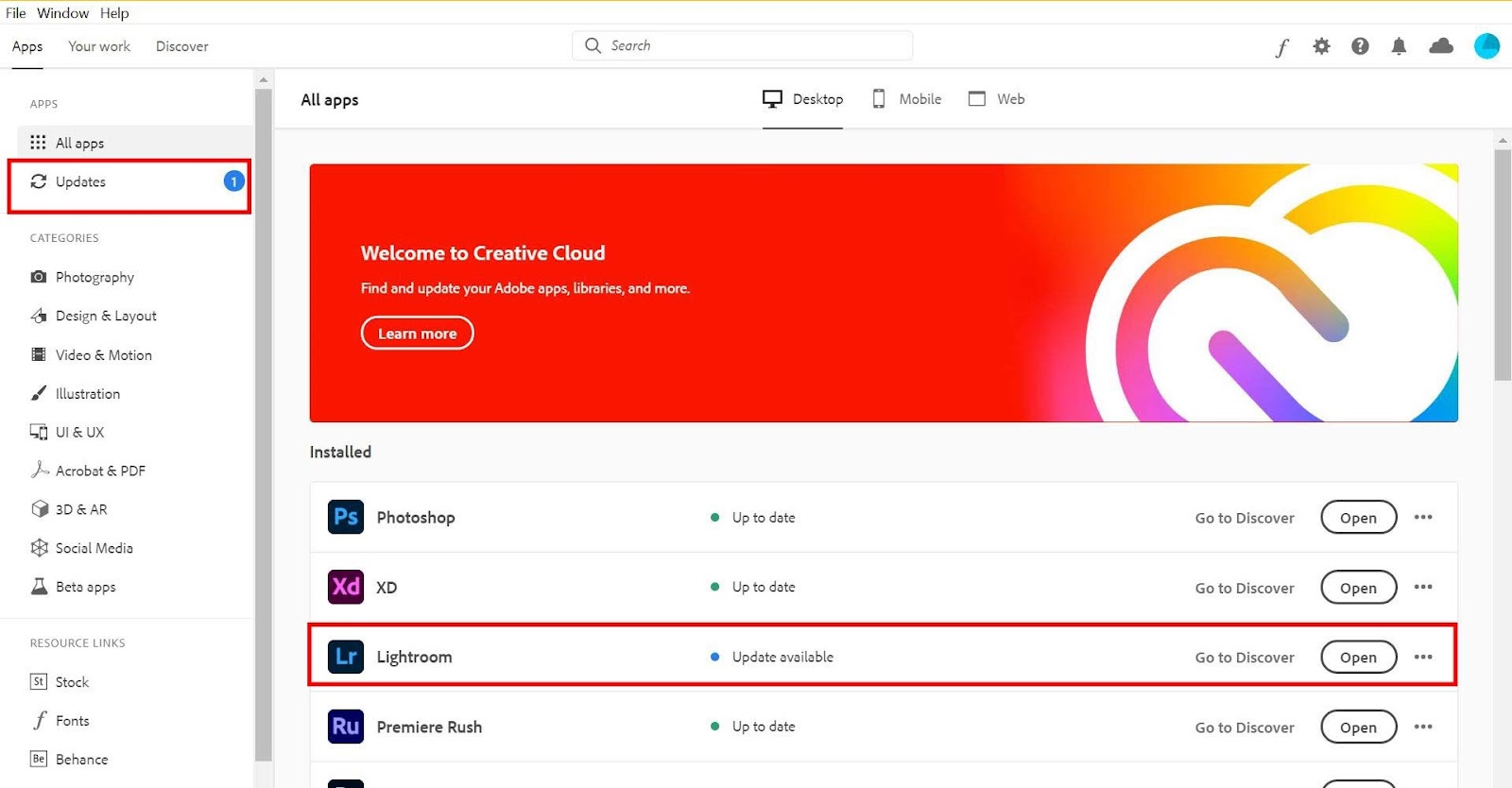This screenshot has width=1512, height=788.
Task: Click the Search input field
Action: pyautogui.click(x=742, y=45)
